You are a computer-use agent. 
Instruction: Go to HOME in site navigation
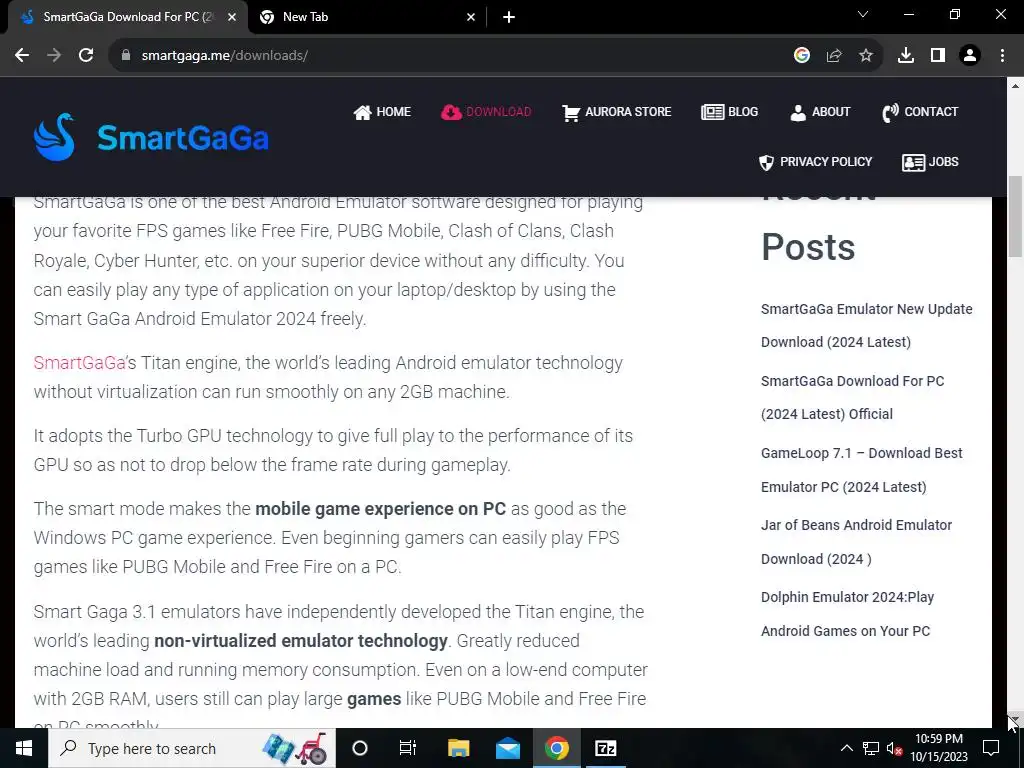tap(382, 112)
